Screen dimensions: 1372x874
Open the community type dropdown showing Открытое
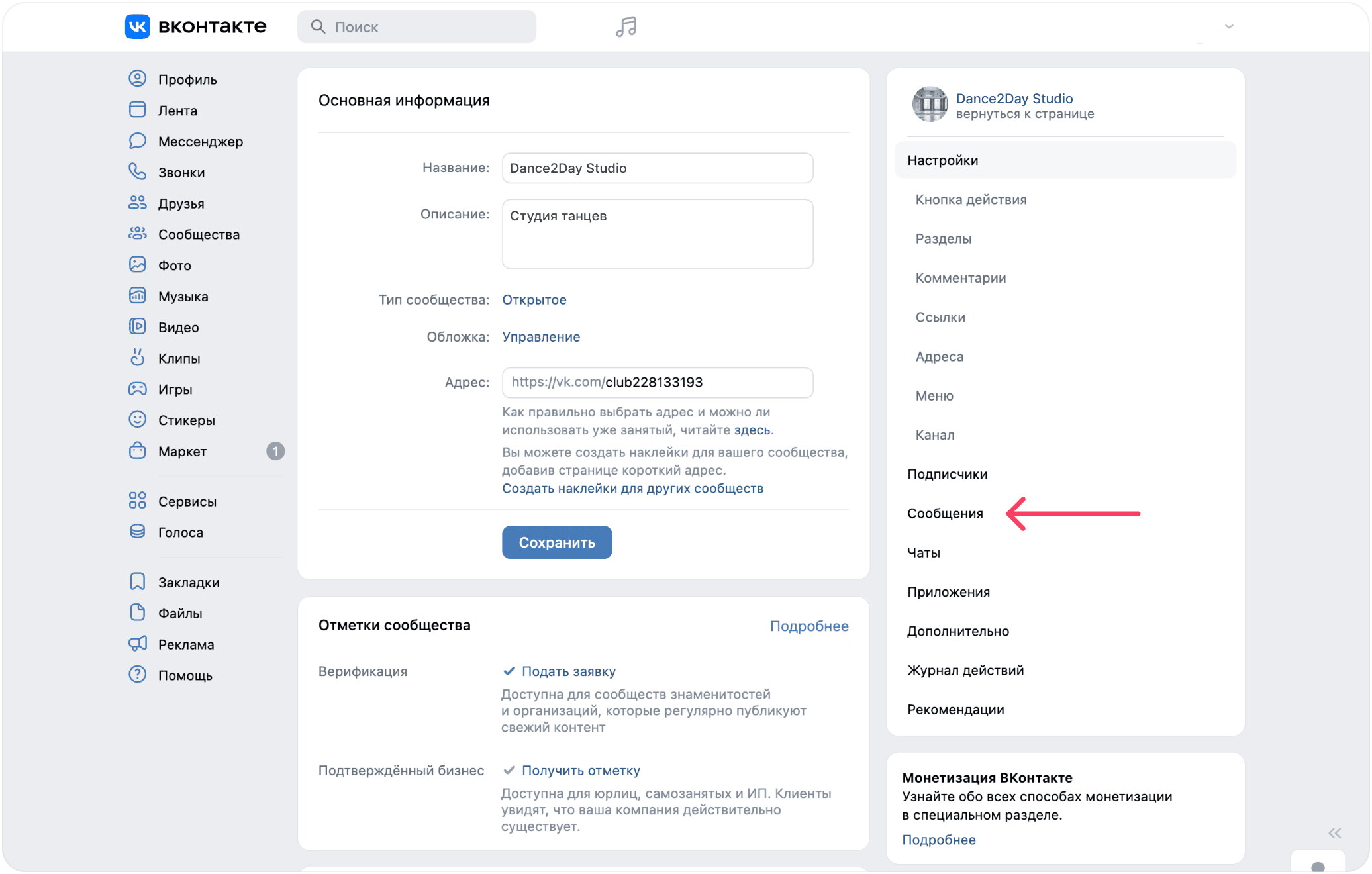[x=534, y=299]
